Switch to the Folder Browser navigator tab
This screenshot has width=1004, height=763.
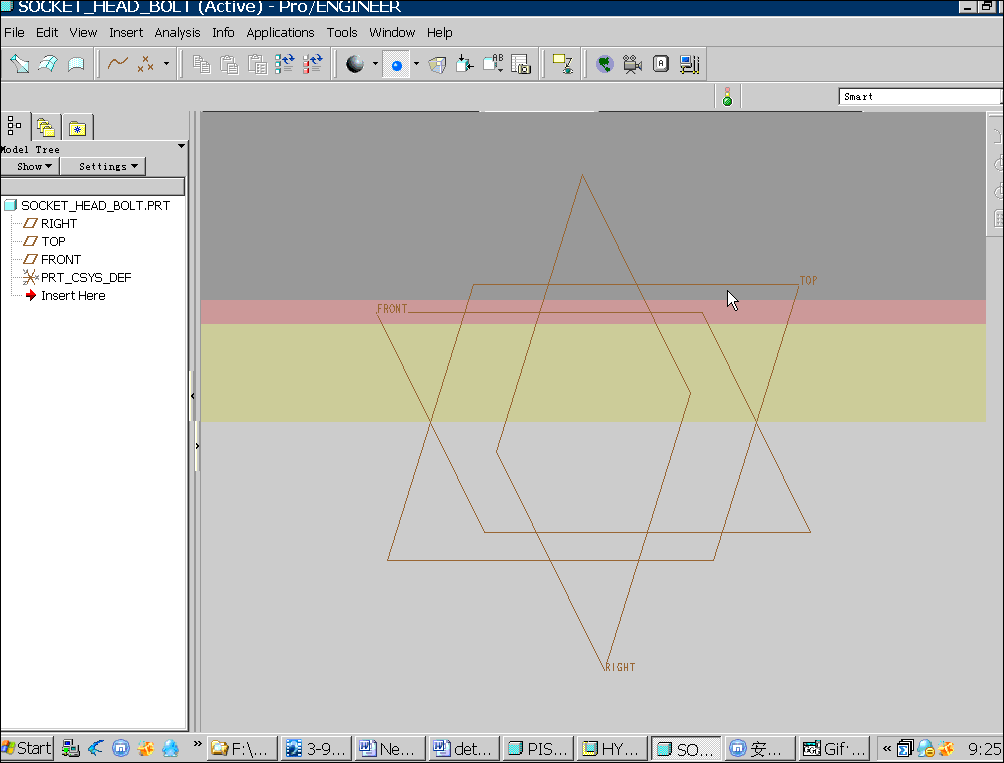point(45,127)
